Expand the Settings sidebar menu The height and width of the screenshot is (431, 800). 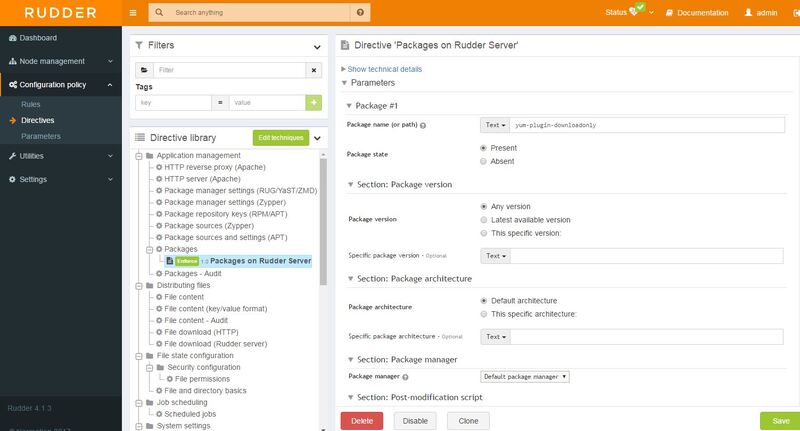(x=61, y=180)
